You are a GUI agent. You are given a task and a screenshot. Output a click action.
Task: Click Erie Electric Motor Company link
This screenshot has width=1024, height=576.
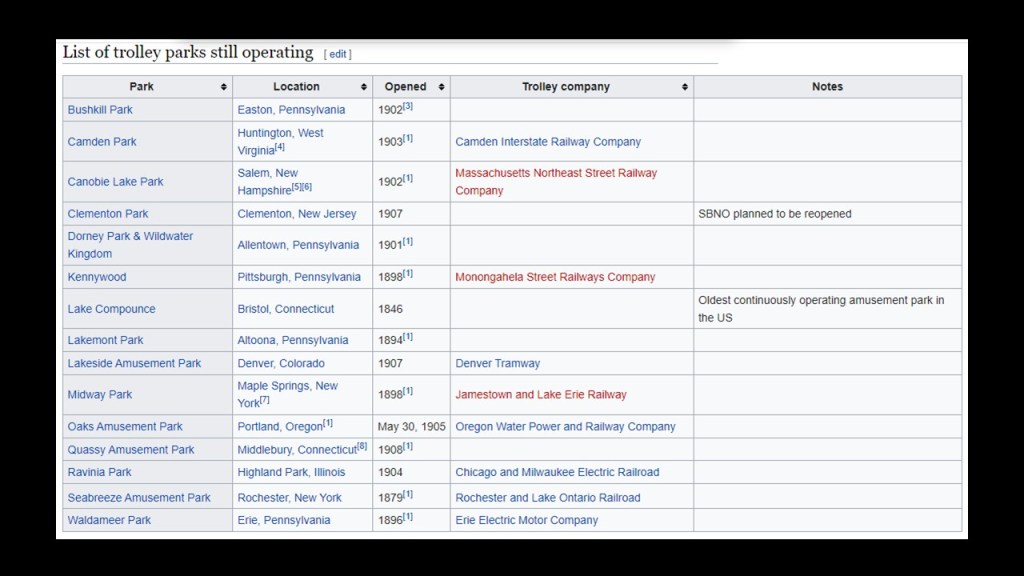point(526,520)
